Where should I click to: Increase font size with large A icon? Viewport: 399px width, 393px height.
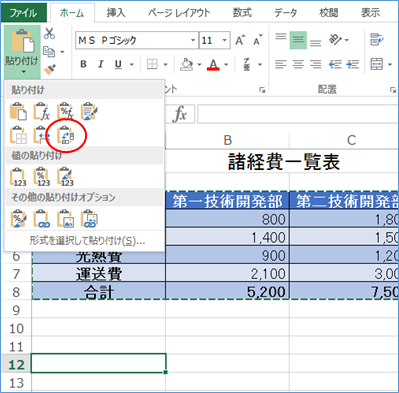240,40
